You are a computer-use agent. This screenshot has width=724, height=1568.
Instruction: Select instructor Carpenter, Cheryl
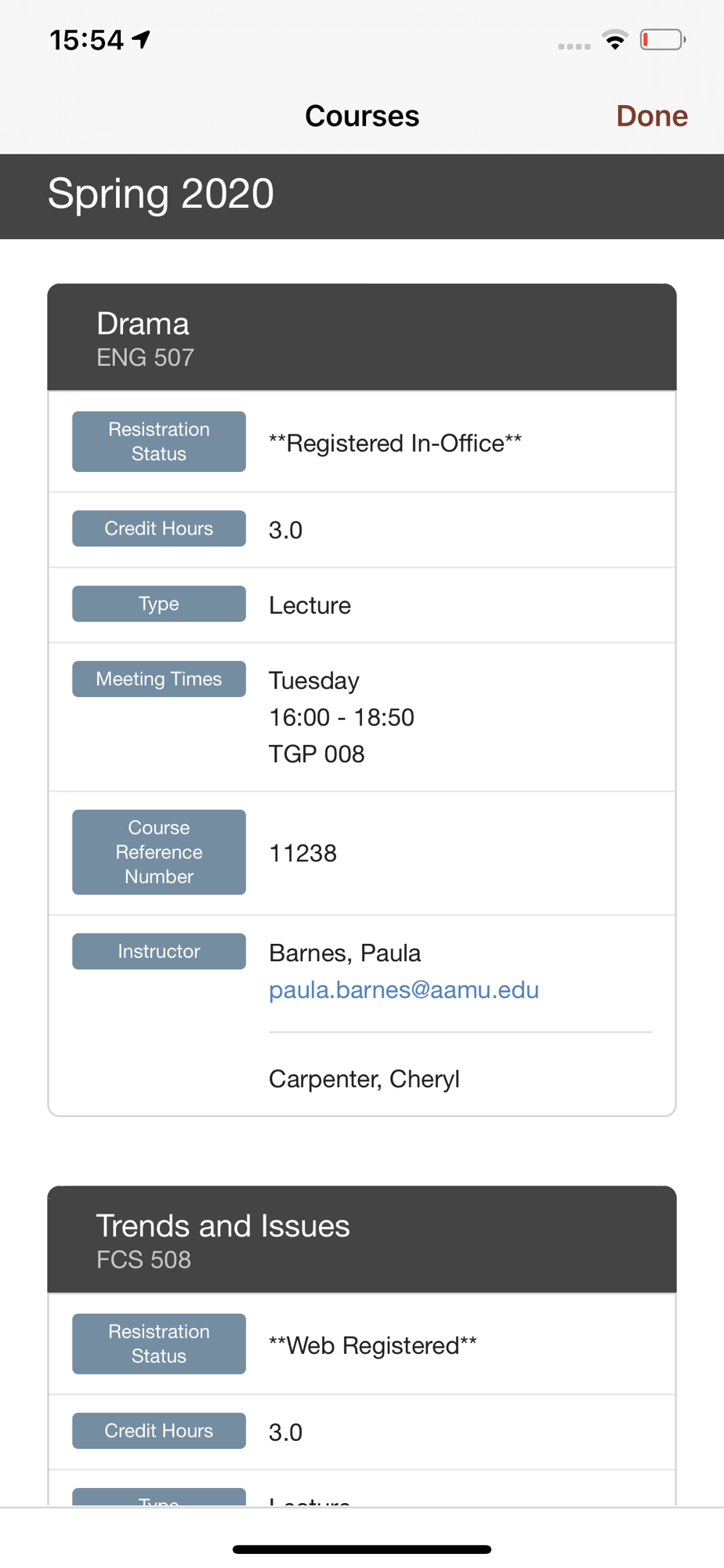point(364,1079)
